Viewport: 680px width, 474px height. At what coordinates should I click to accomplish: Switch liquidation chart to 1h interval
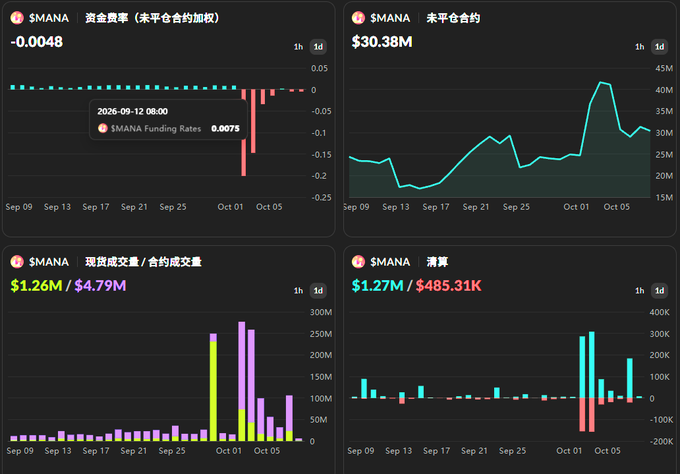pyautogui.click(x=640, y=291)
